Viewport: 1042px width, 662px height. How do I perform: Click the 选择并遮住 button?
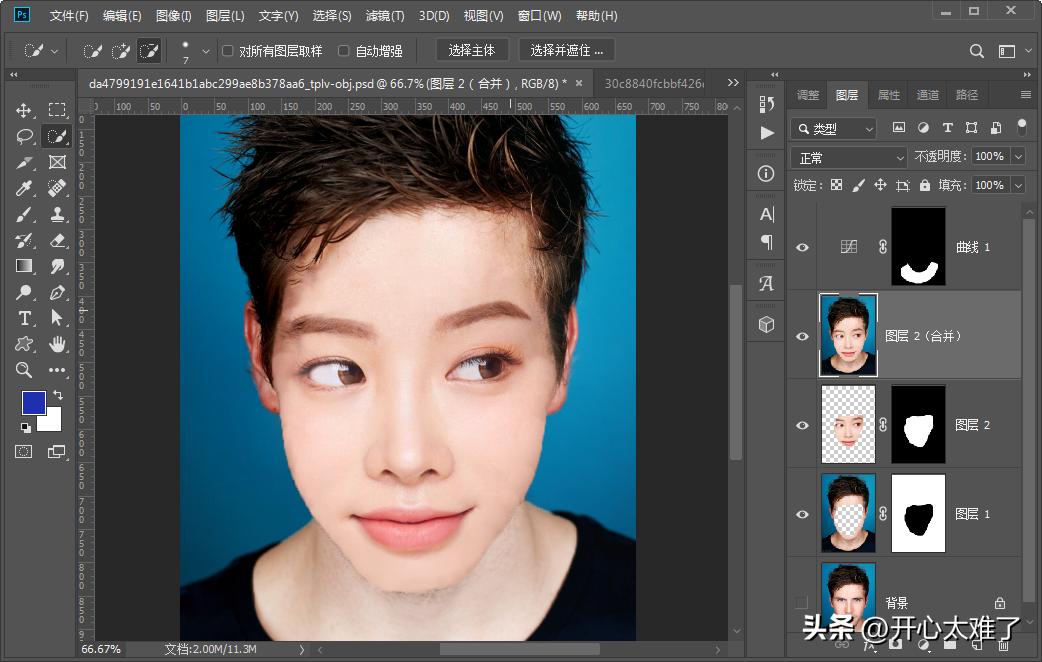(566, 50)
